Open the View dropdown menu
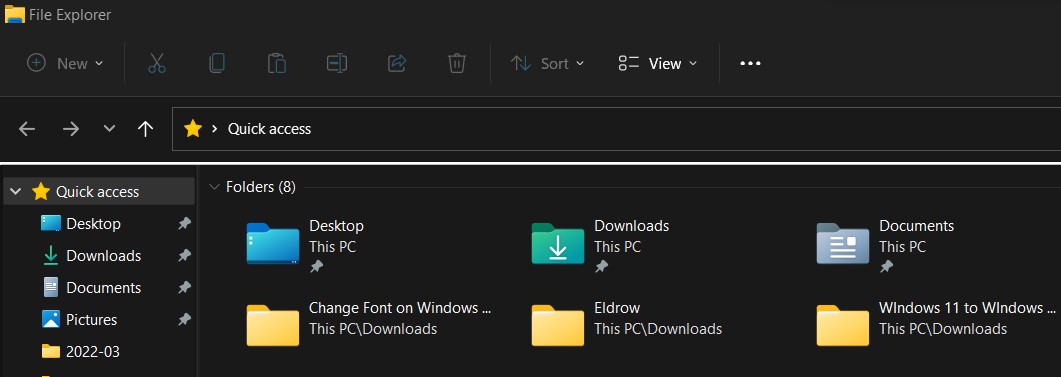Screen dimensions: 1061x377 pyautogui.click(x=658, y=64)
